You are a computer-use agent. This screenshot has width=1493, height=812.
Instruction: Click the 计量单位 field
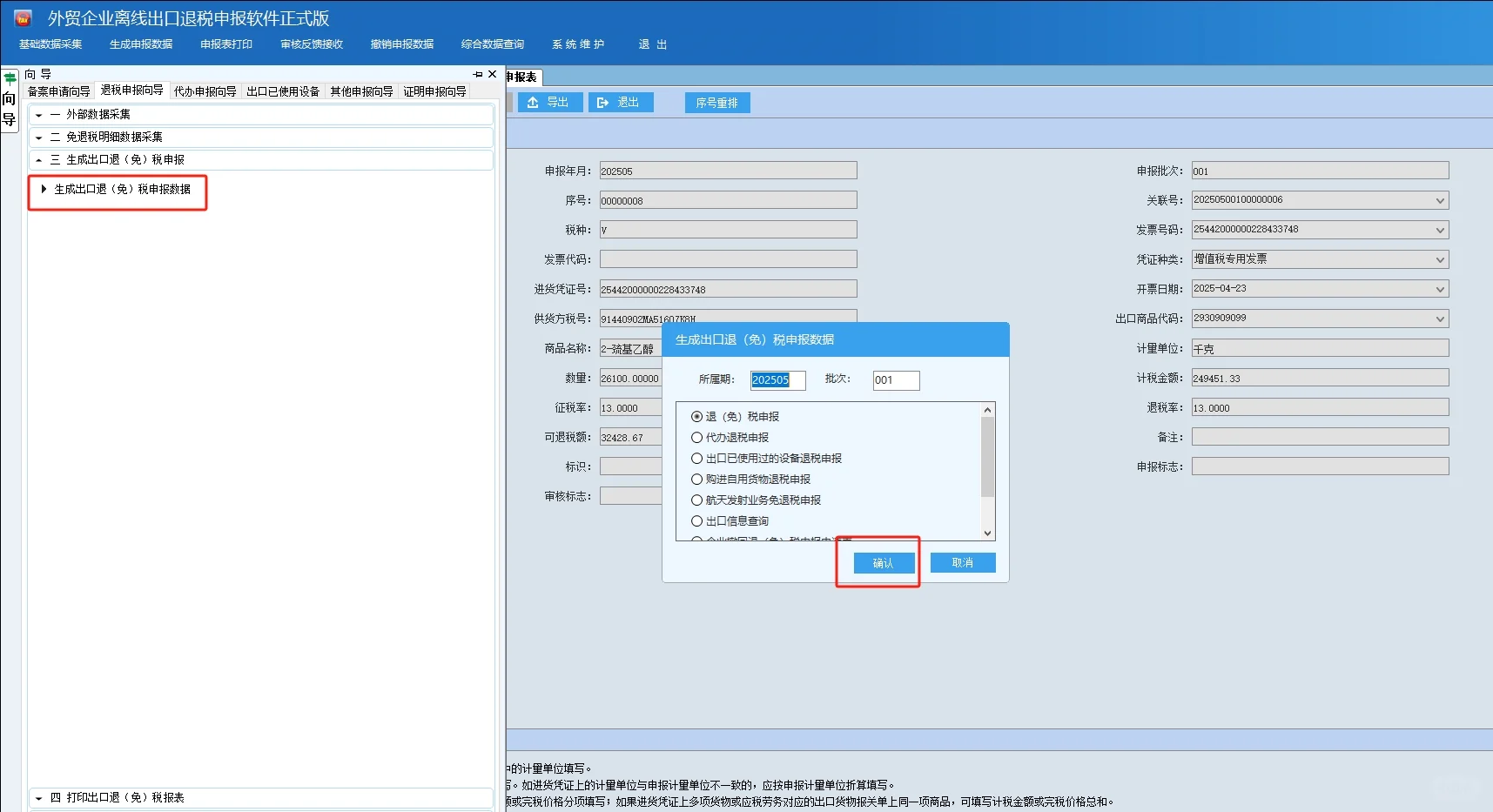click(1320, 349)
